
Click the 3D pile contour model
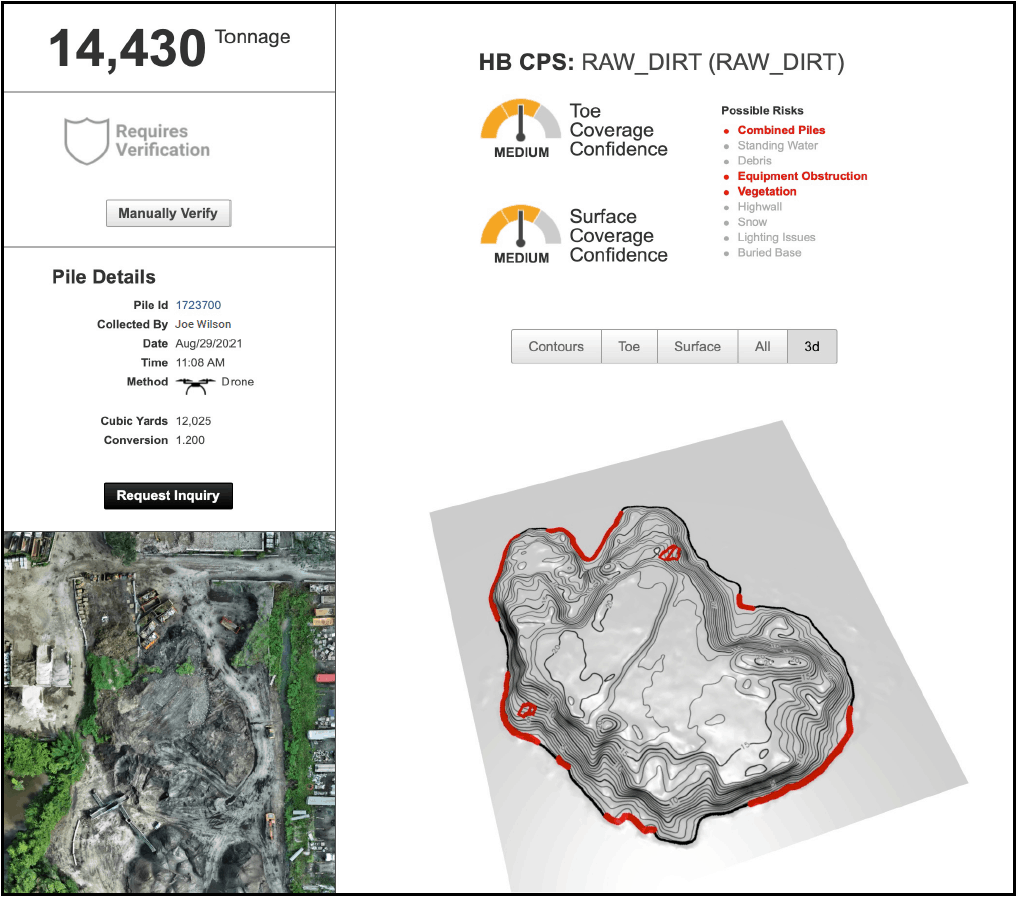[680, 680]
